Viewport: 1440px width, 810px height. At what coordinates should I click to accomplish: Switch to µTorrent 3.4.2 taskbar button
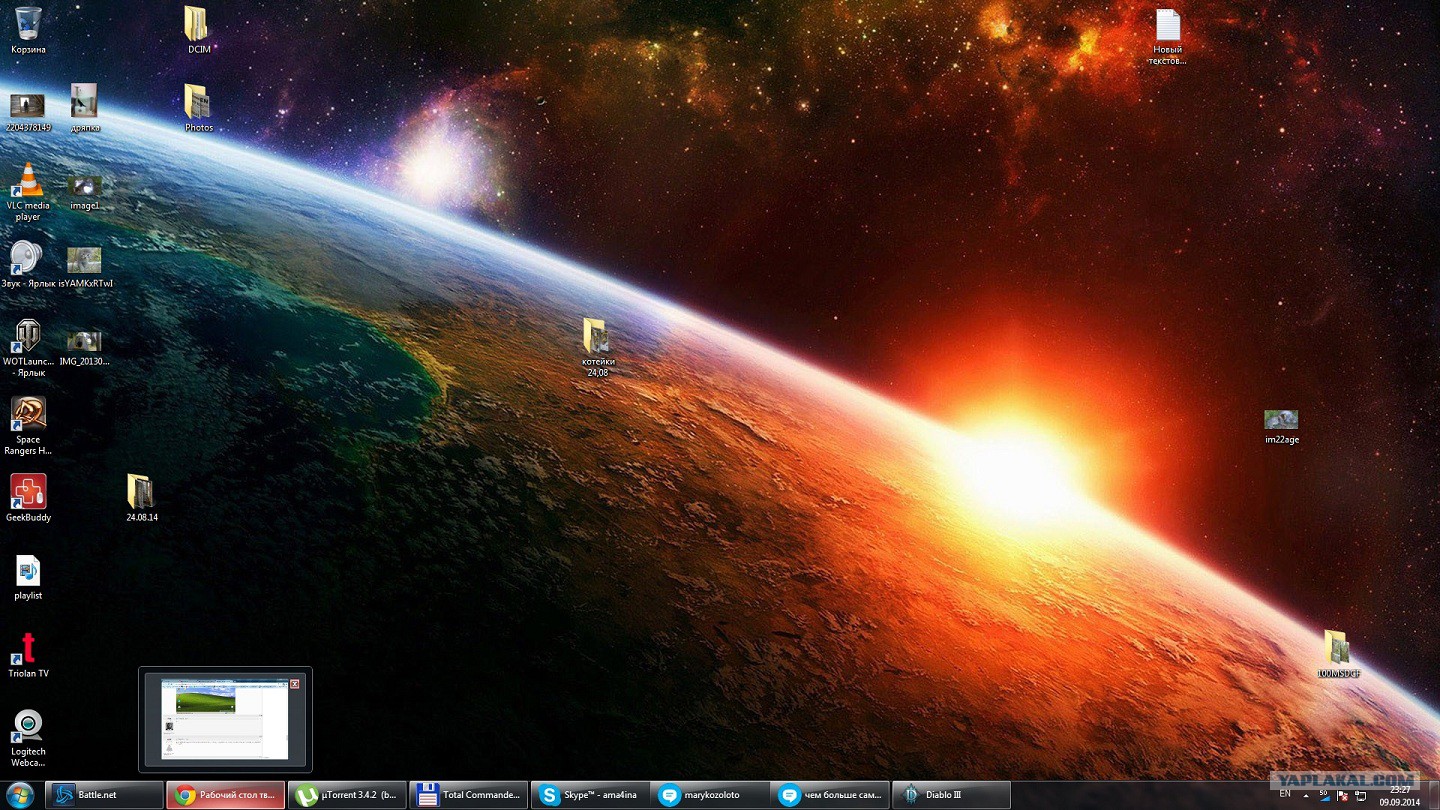[x=348, y=795]
